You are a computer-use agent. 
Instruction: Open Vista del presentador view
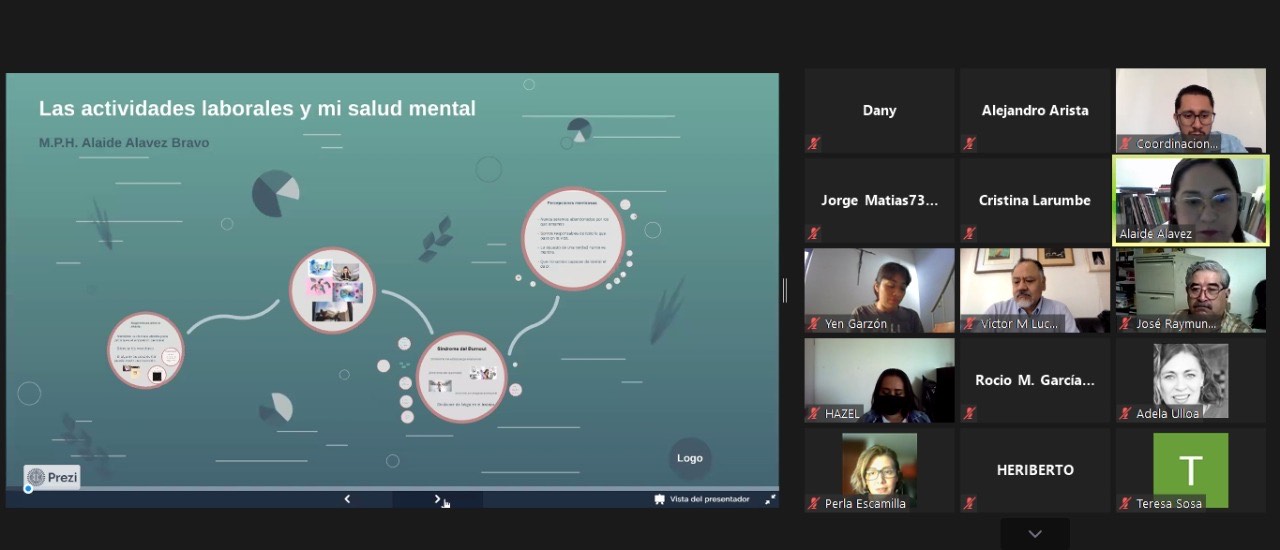pyautogui.click(x=702, y=499)
